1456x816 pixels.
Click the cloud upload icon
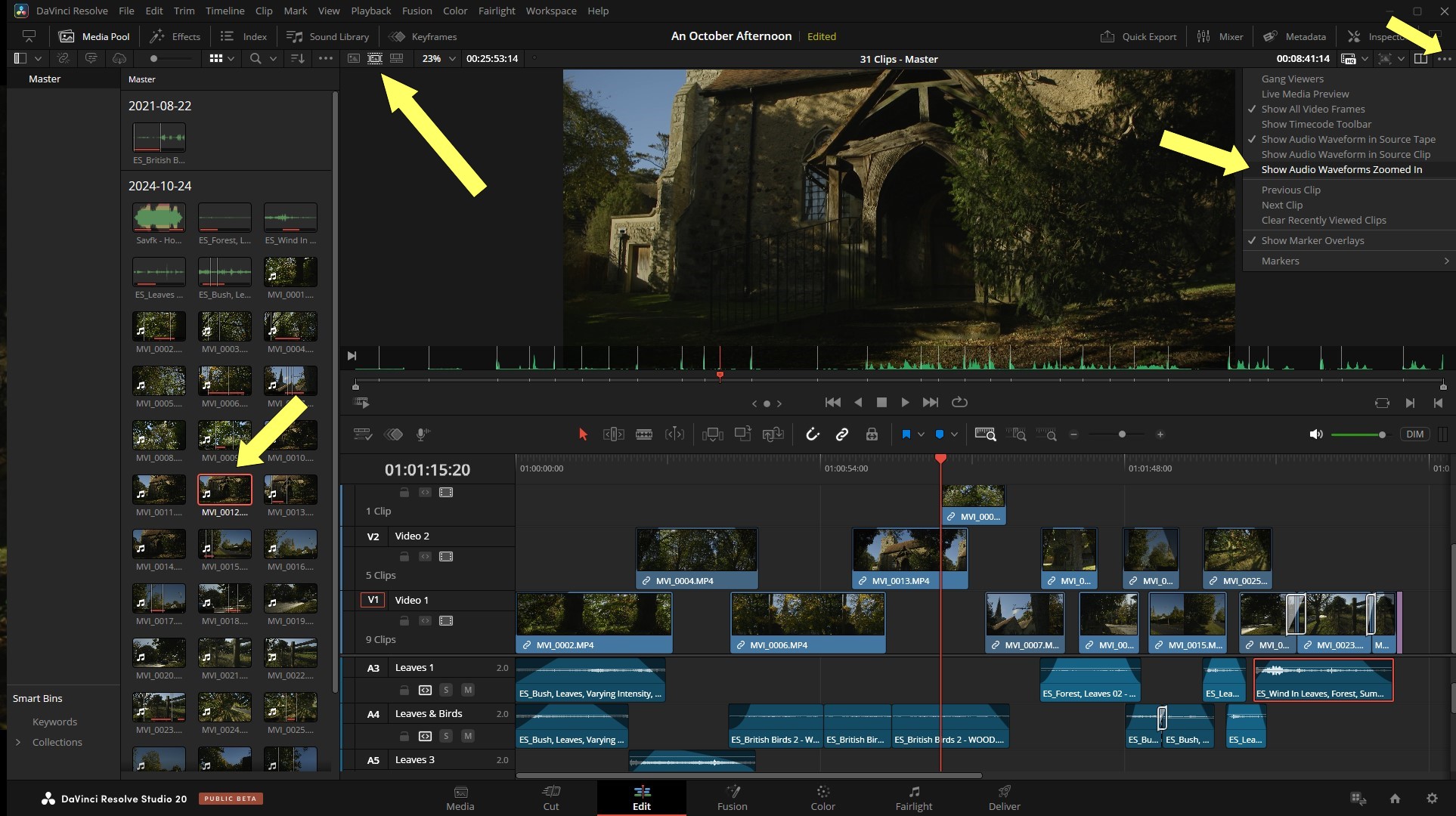click(119, 58)
